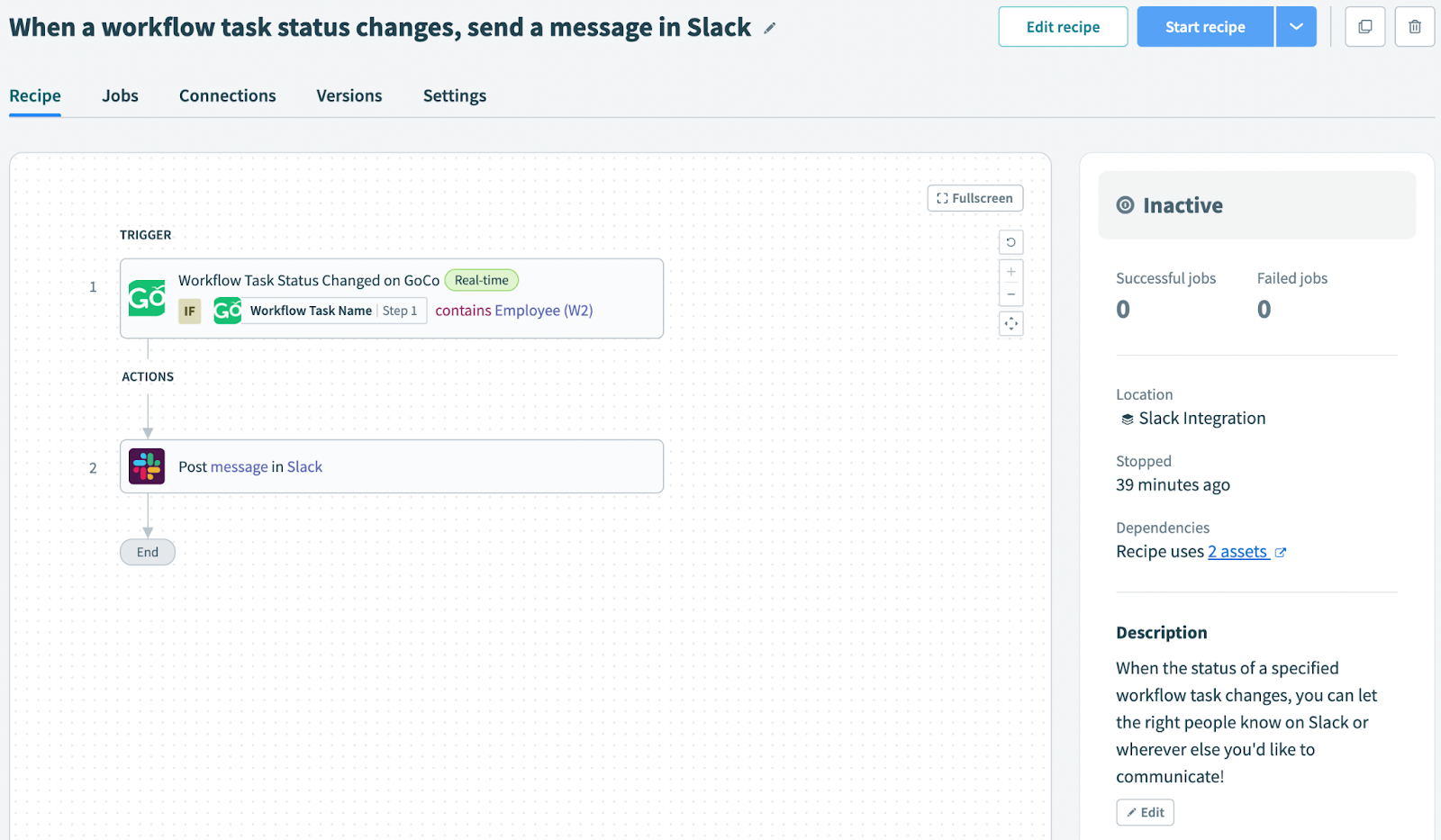The width and height of the screenshot is (1441, 840).
Task: Zoom out on the recipe canvas
Action: [1011, 294]
